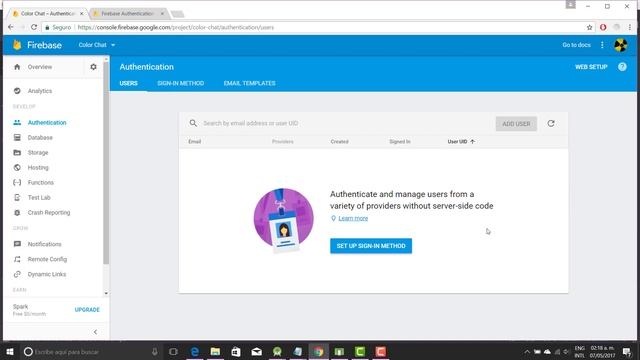Image resolution: width=640 pixels, height=360 pixels.
Task: Open the header three-dot overflow menu
Action: point(602,45)
